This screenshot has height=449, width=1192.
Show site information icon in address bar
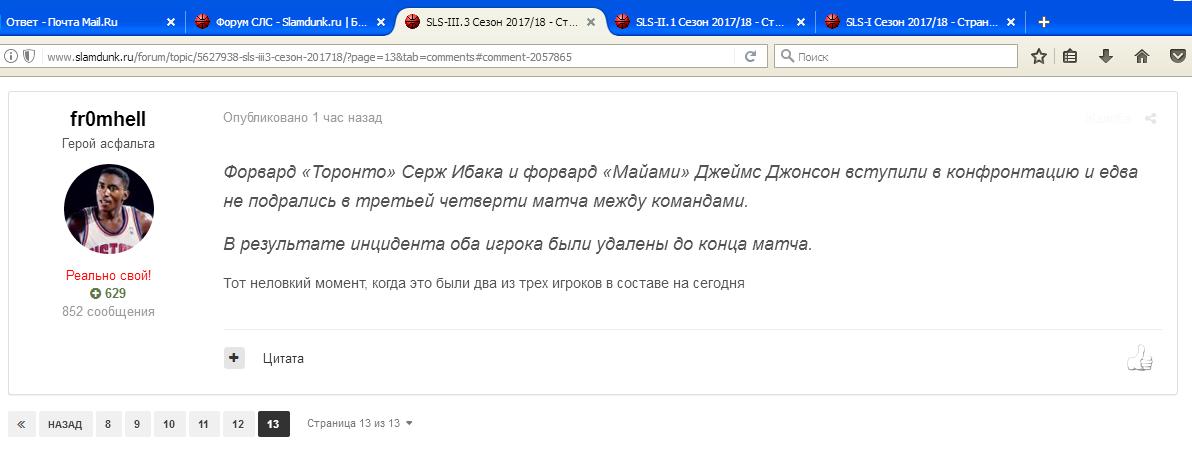coord(11,57)
